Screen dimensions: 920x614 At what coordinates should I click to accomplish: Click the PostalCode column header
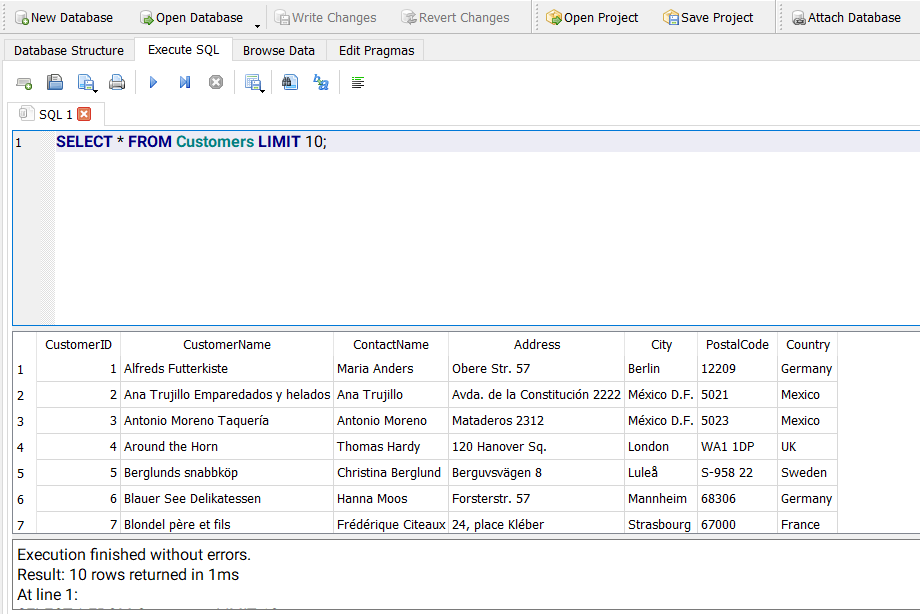coord(738,345)
